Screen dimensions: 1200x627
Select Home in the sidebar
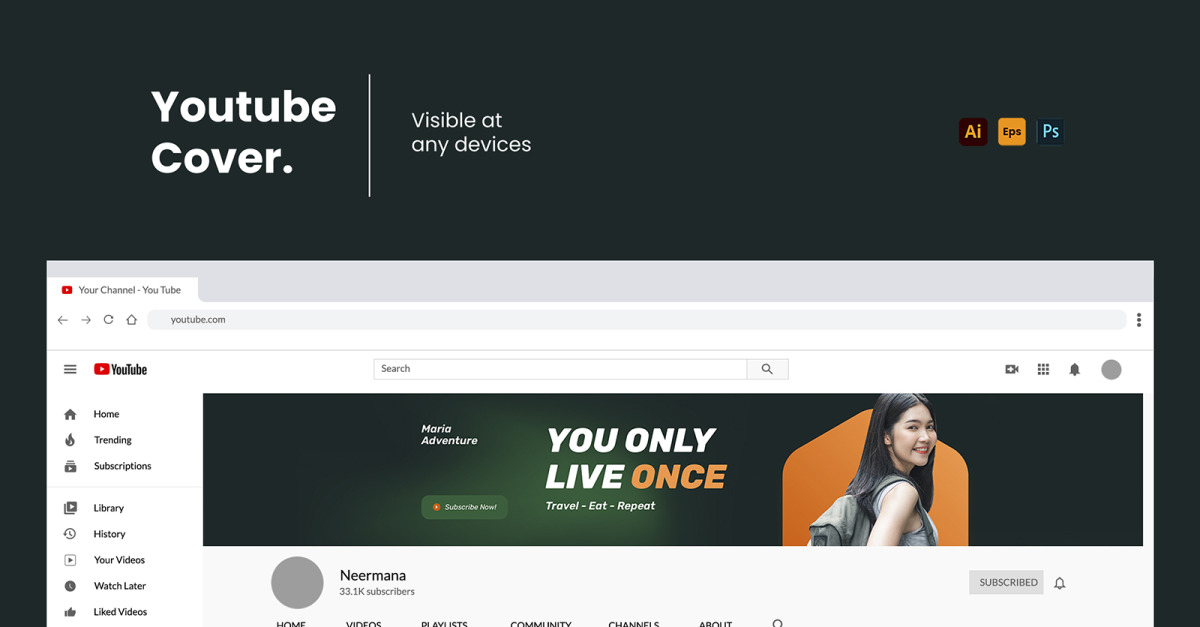tap(106, 413)
